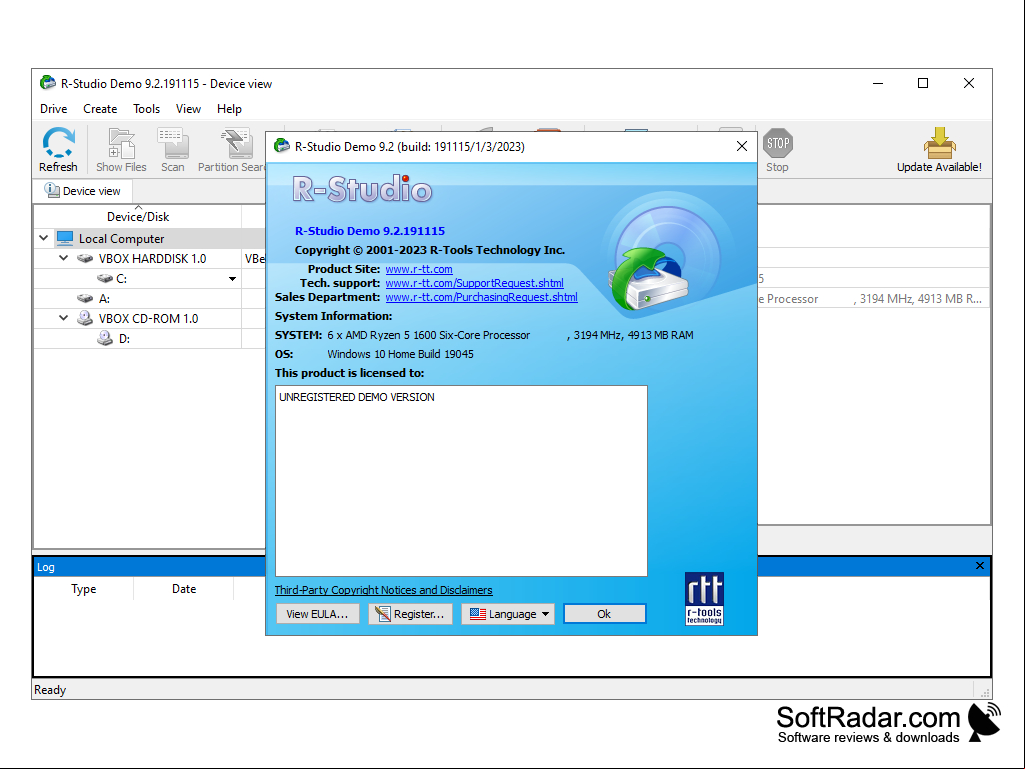Collapse the Local Computer tree node
Image resolution: width=1025 pixels, height=769 pixels.
click(x=44, y=238)
